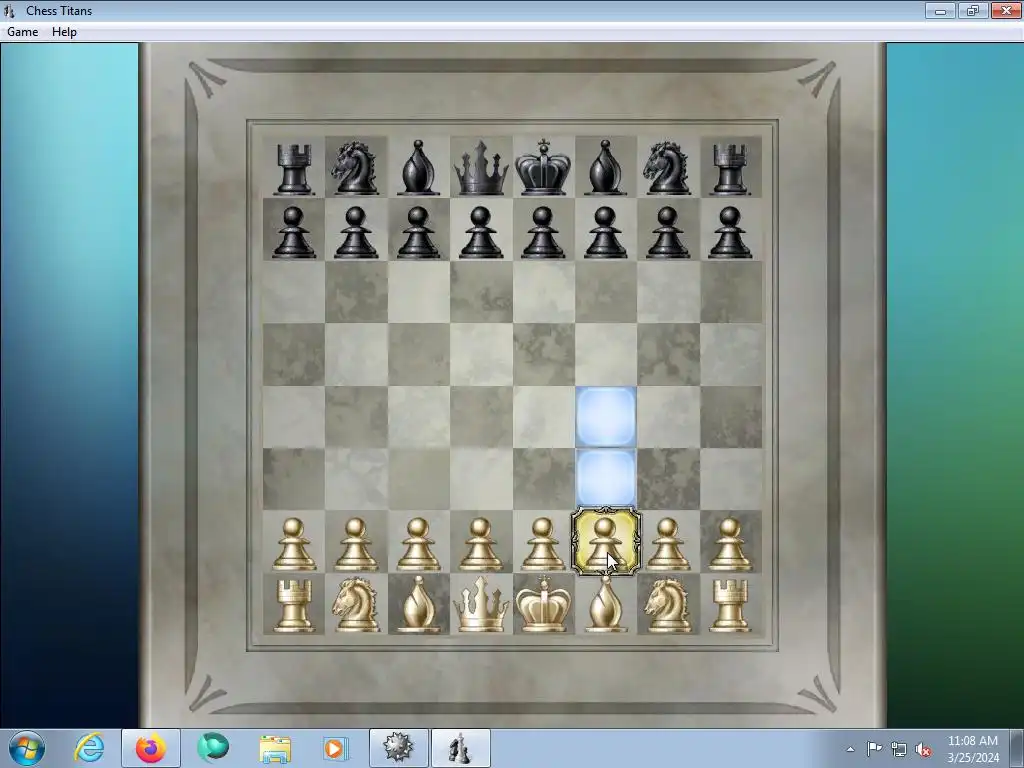Select the white bishop on f1
1024x768 pixels.
click(605, 604)
